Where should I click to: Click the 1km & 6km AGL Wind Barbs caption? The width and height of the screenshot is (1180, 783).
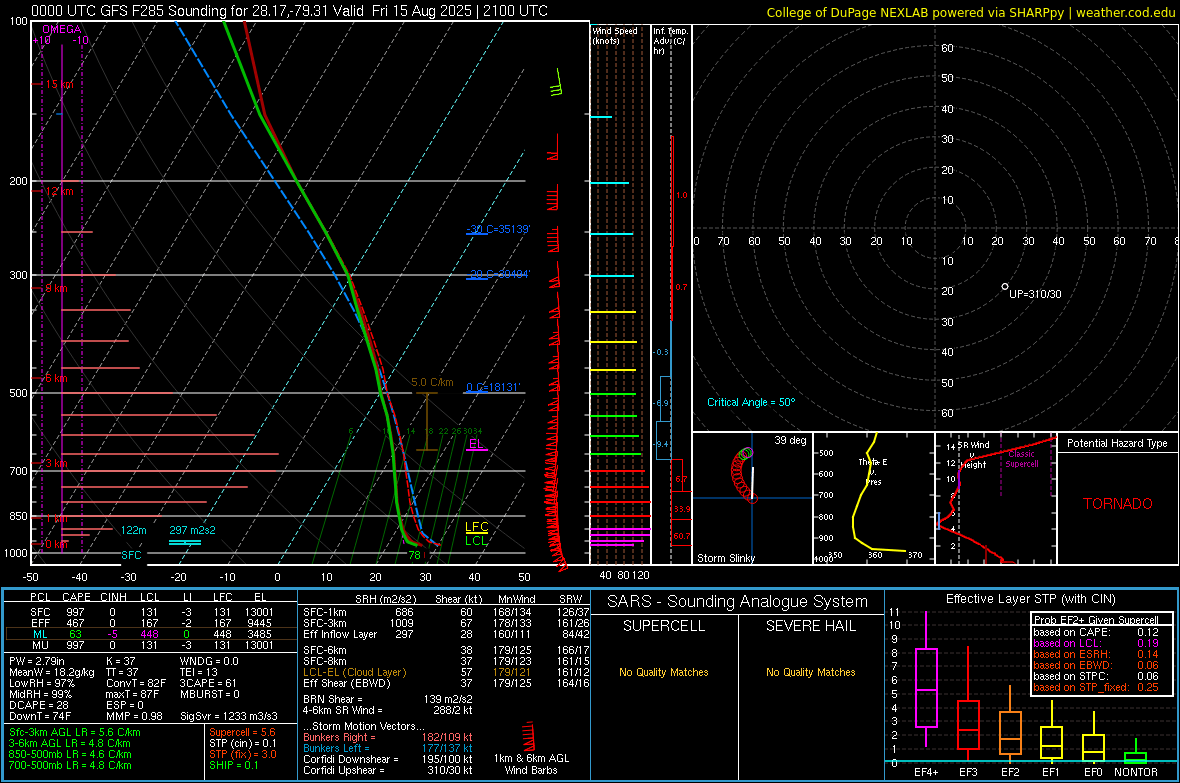tap(531, 764)
